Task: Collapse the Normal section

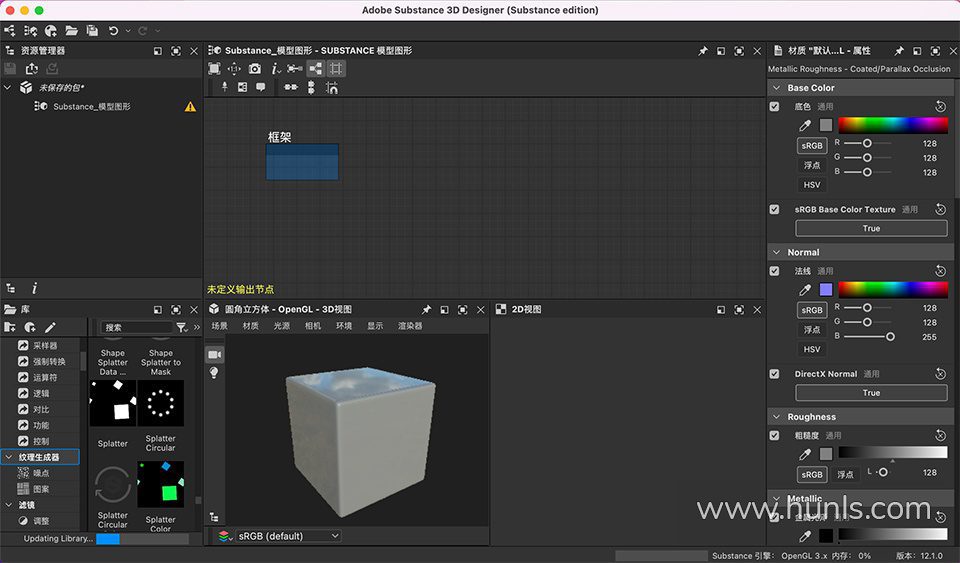Action: click(776, 252)
